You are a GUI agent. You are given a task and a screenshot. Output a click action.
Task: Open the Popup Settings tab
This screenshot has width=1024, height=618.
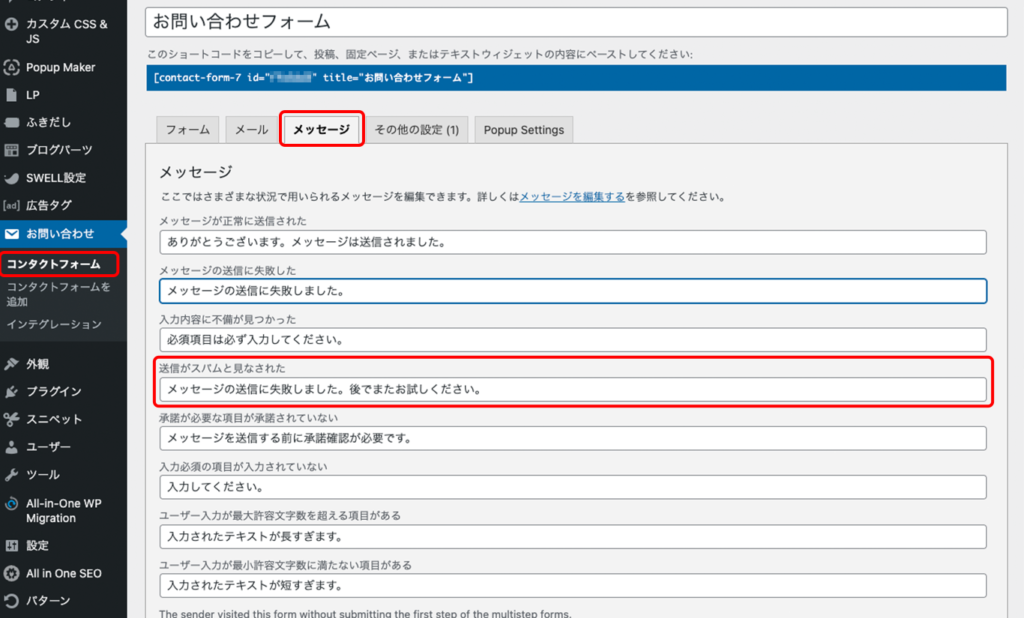523,130
